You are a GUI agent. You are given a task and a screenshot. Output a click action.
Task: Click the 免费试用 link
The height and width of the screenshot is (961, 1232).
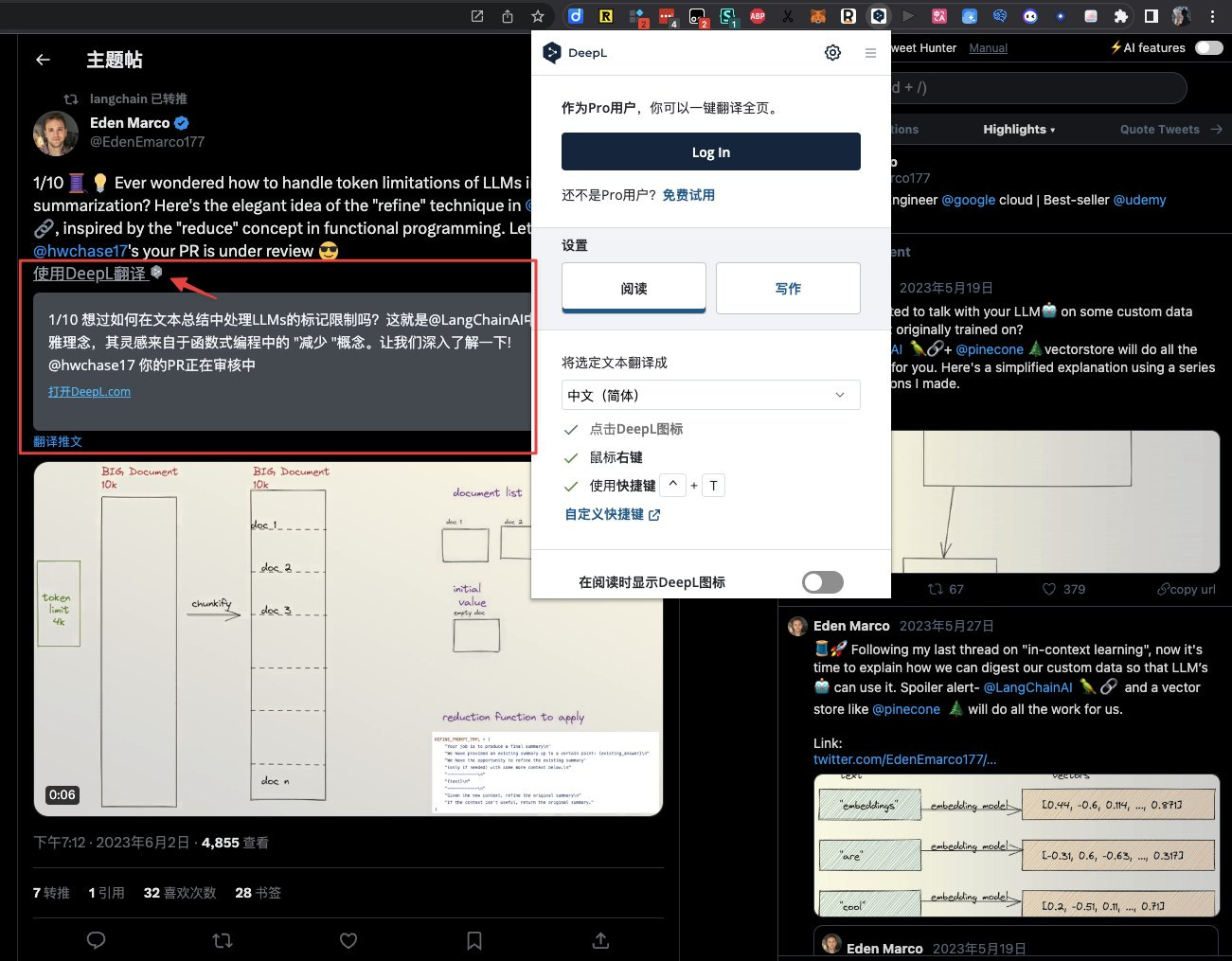click(688, 195)
